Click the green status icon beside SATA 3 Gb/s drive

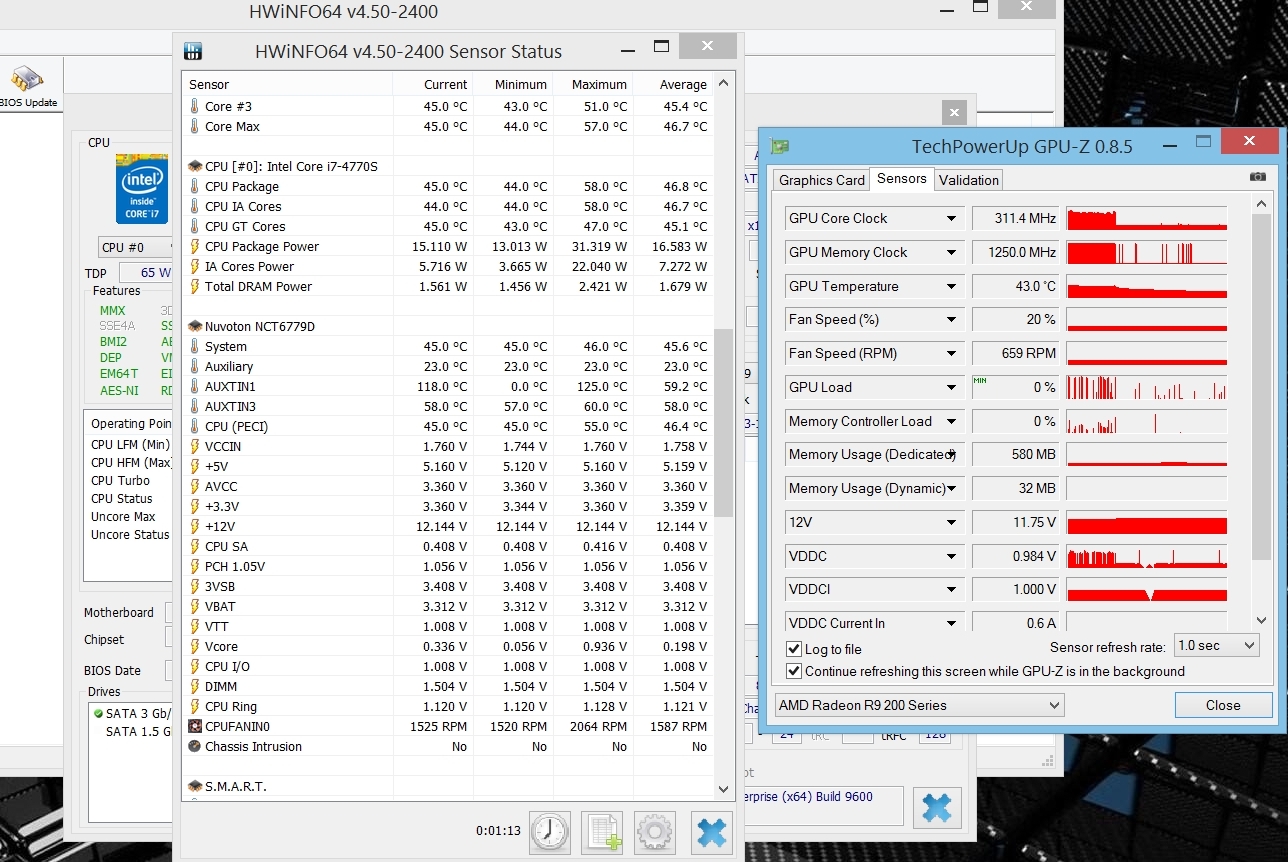point(98,713)
